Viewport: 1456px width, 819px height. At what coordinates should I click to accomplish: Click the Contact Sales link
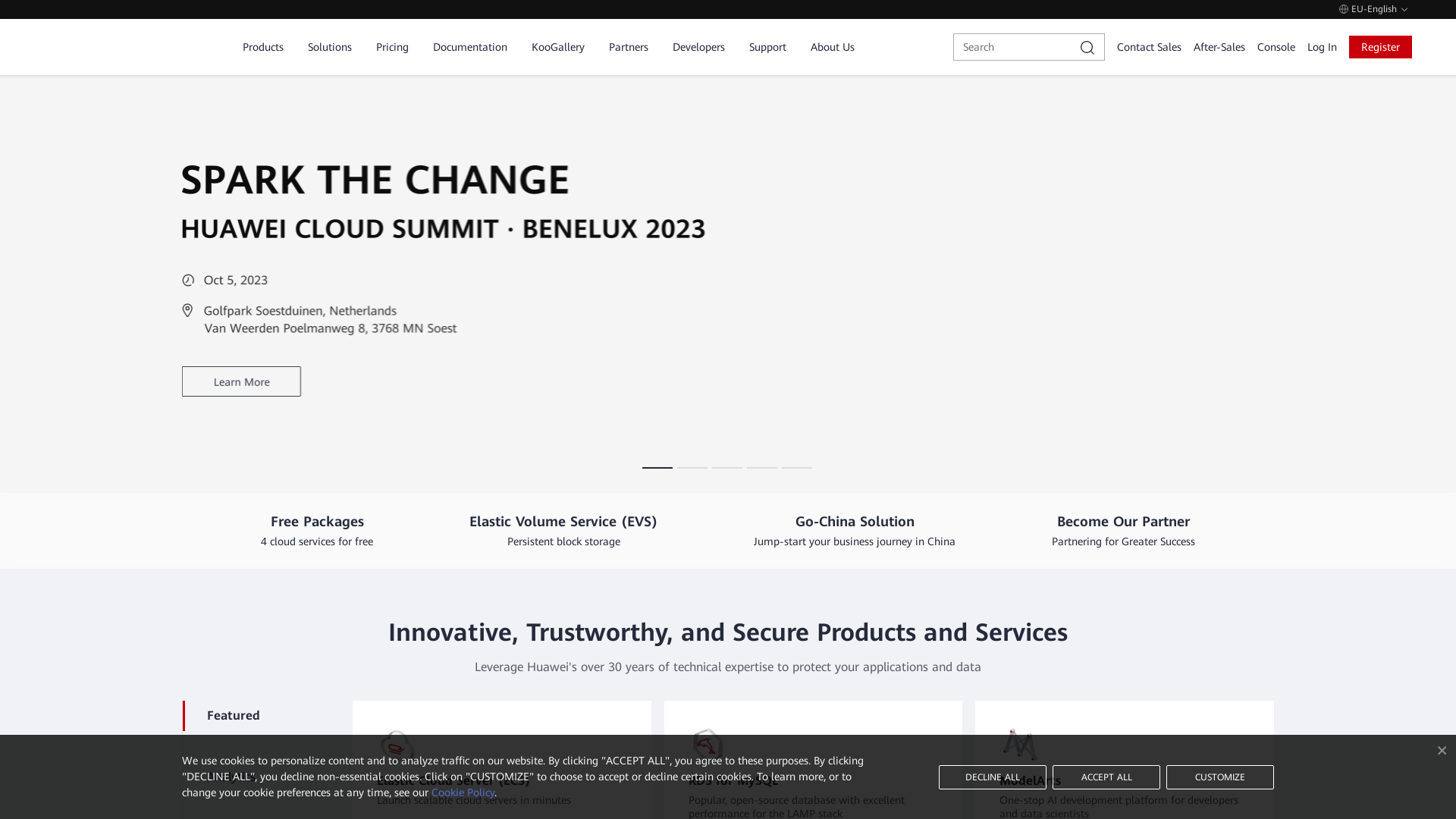1148,47
